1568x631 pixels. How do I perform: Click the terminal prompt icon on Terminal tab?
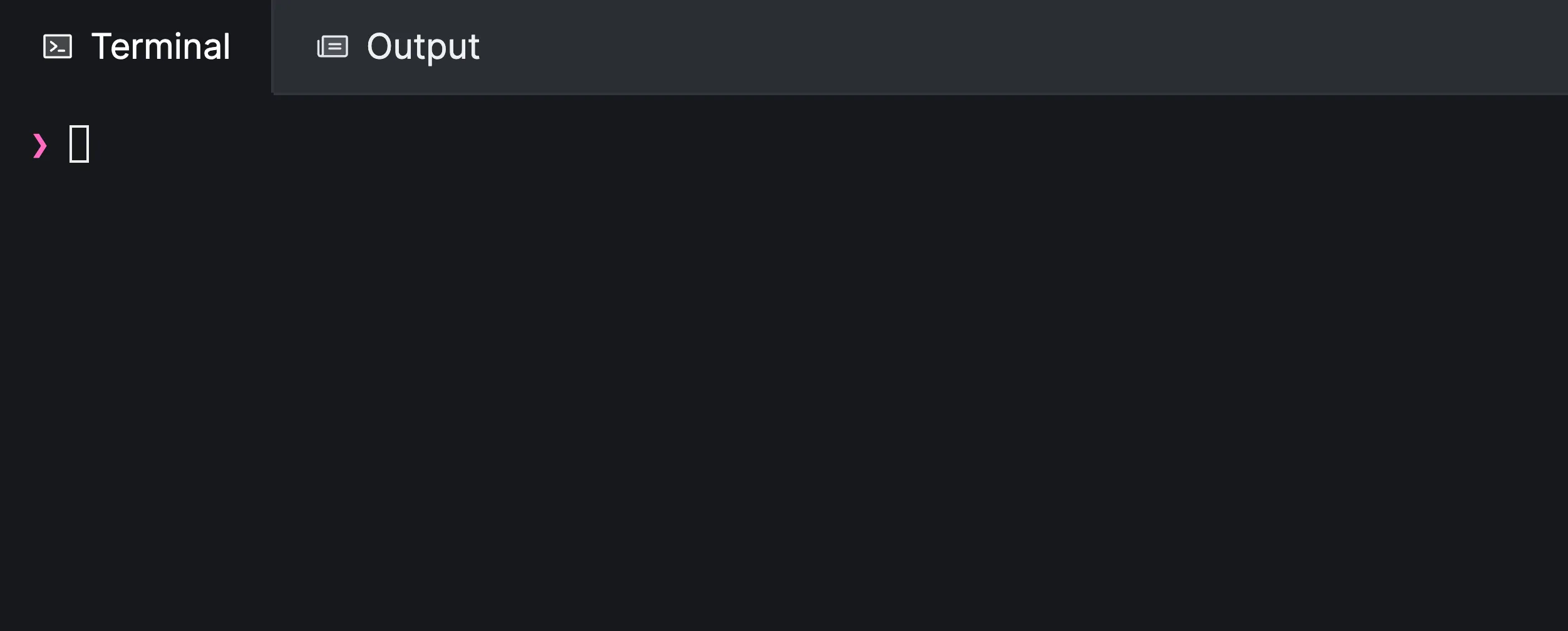pos(57,46)
